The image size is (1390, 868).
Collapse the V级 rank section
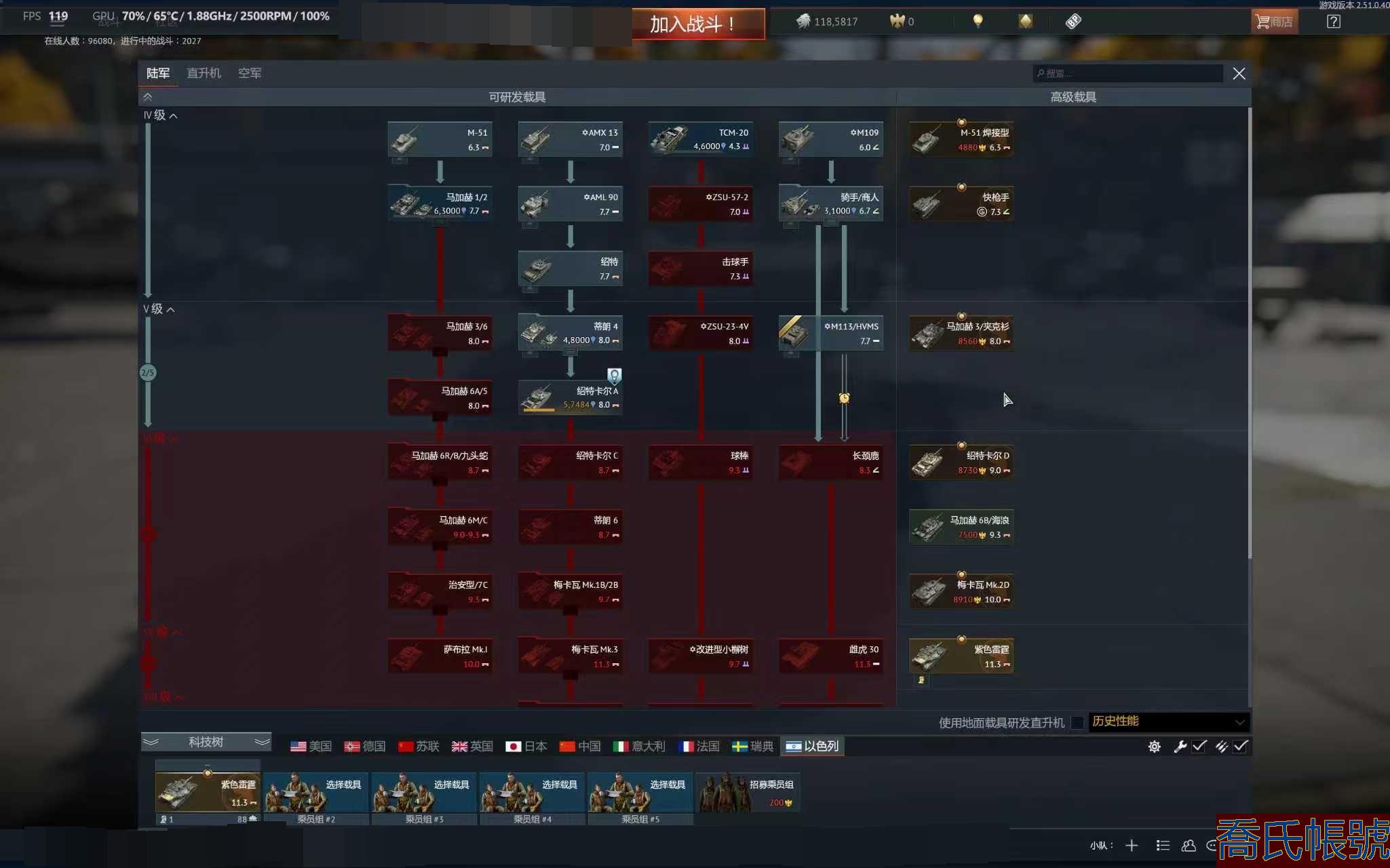(x=171, y=310)
